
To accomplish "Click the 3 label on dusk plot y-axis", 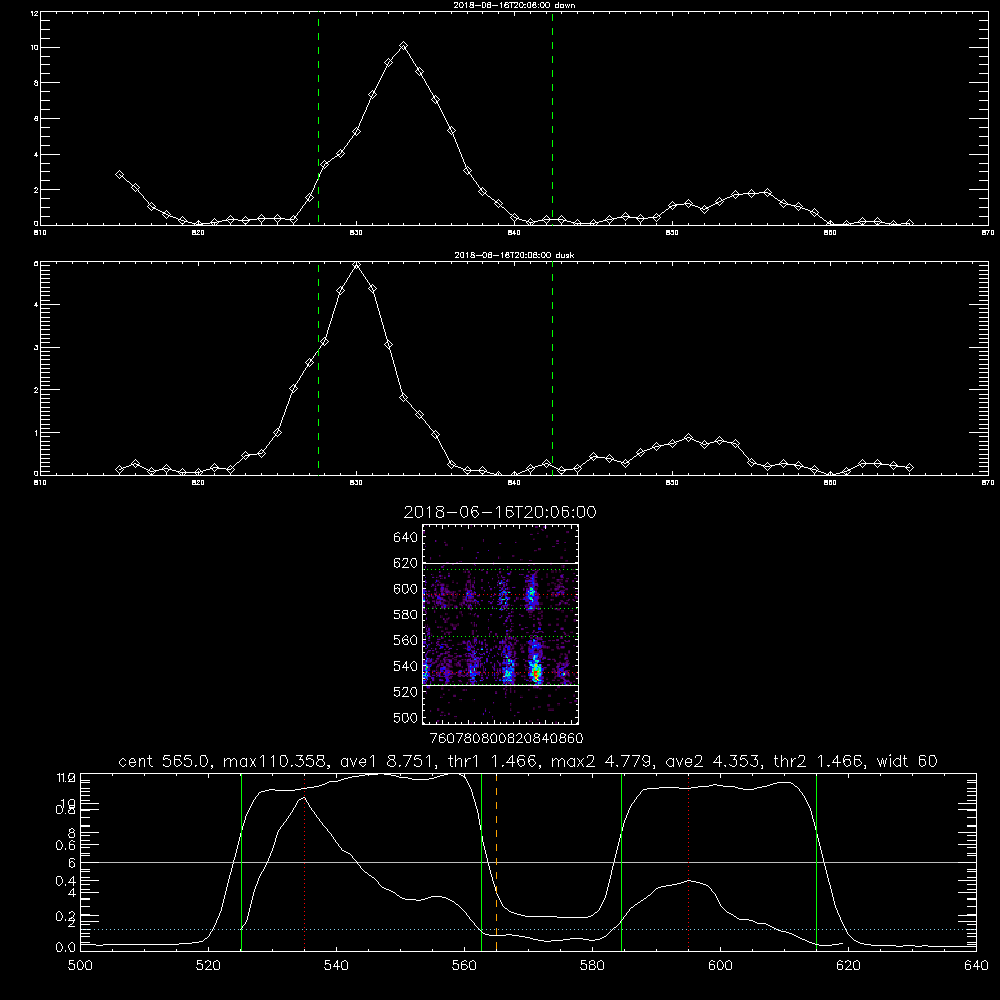I will tap(36, 348).
